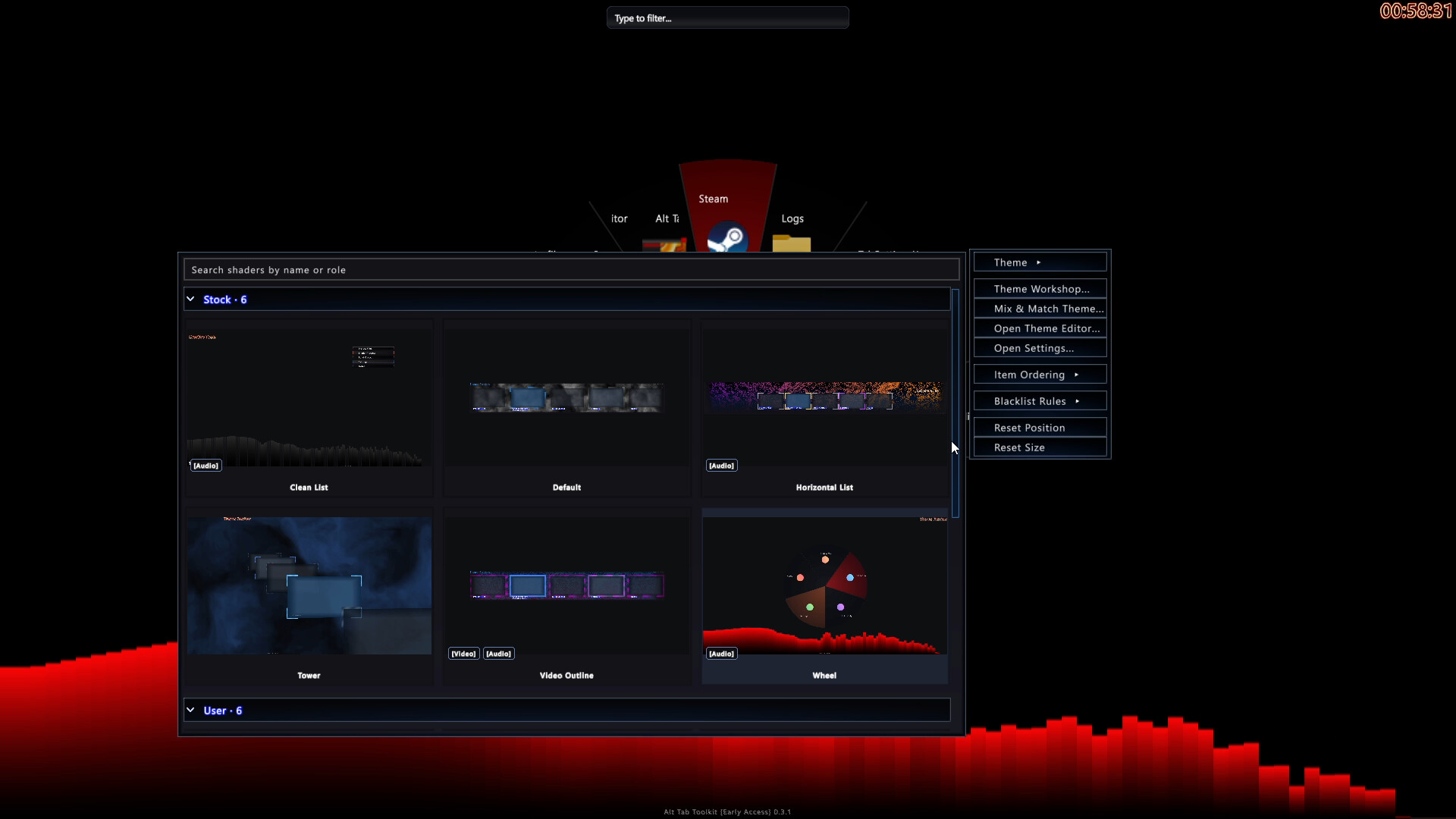Select the Logs folder icon in the wheel

792,243
